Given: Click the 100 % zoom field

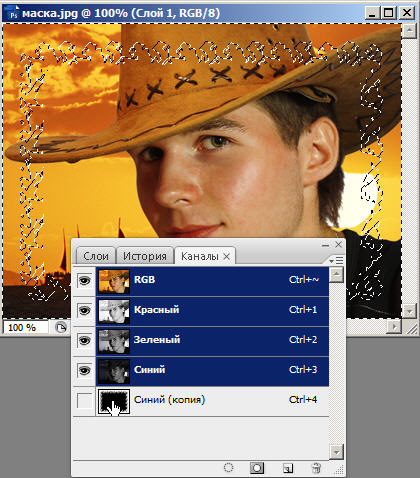Looking at the screenshot, I should pos(25,328).
